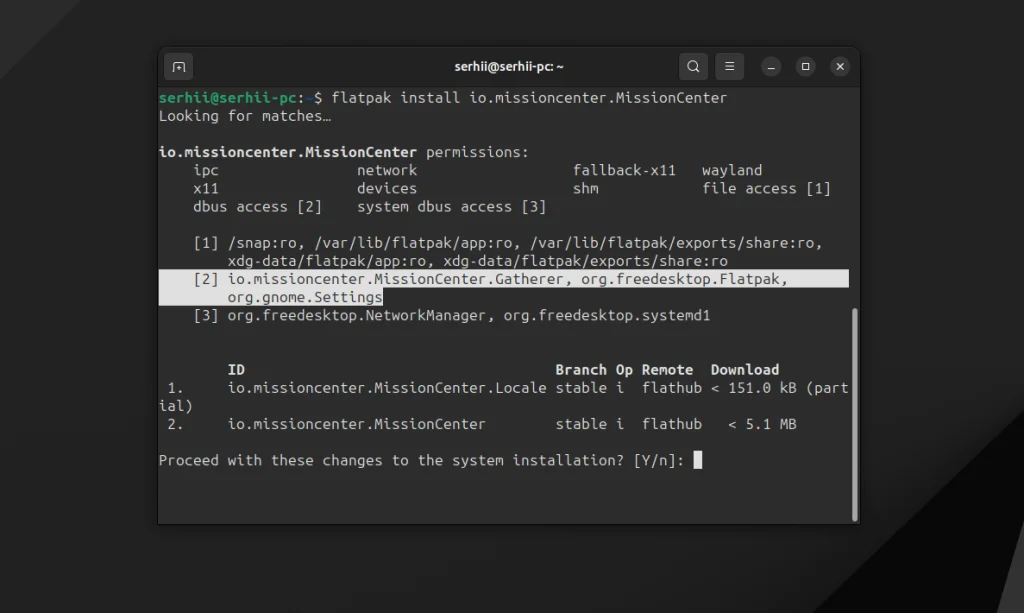Click the 'flatpak install' command text
This screenshot has width=1024, height=613.
(x=395, y=98)
